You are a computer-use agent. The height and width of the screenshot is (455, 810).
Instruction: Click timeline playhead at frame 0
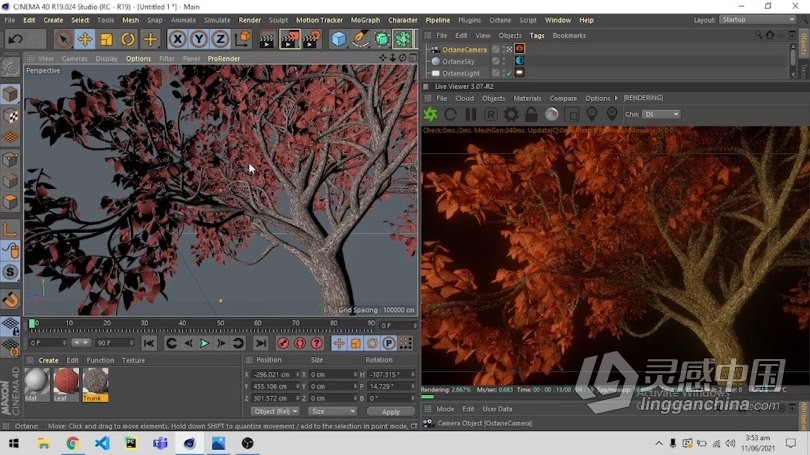(32, 324)
